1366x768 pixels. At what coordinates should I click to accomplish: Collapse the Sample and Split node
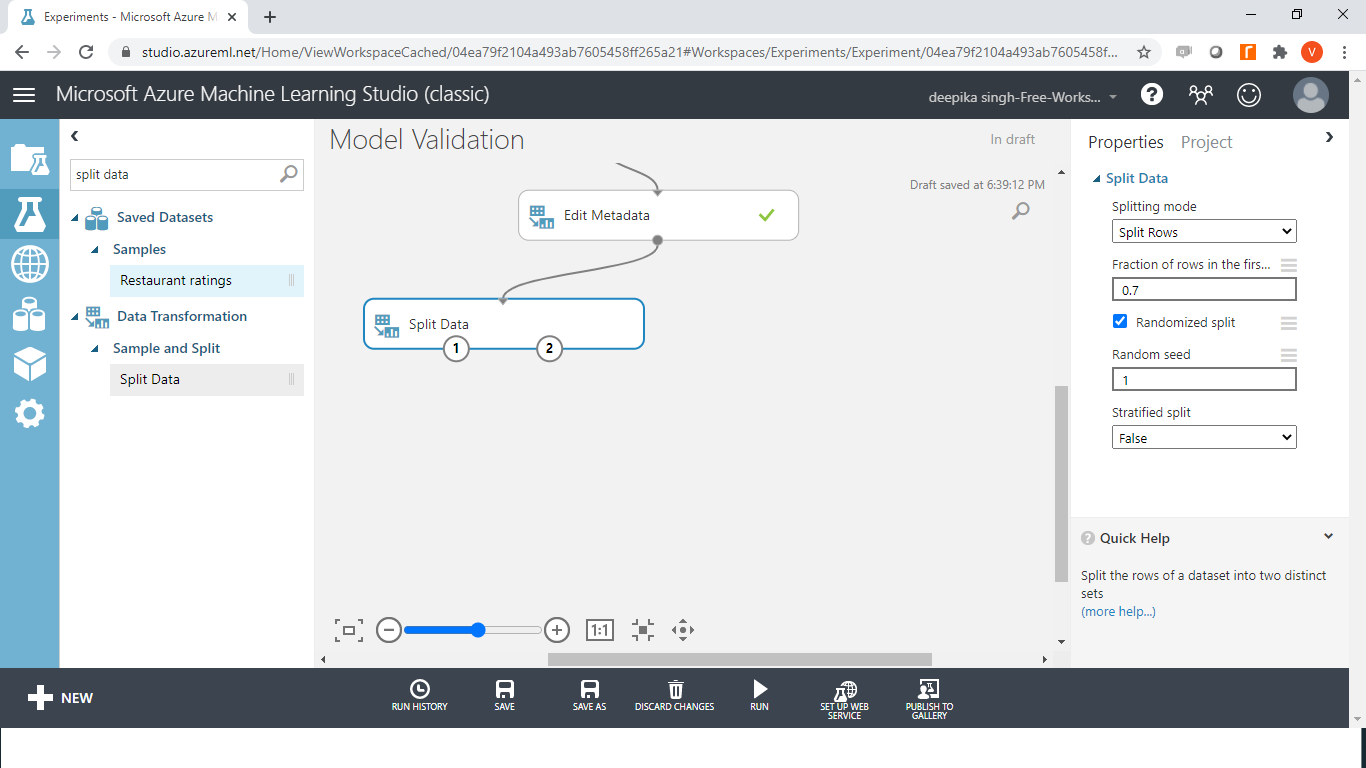point(95,349)
